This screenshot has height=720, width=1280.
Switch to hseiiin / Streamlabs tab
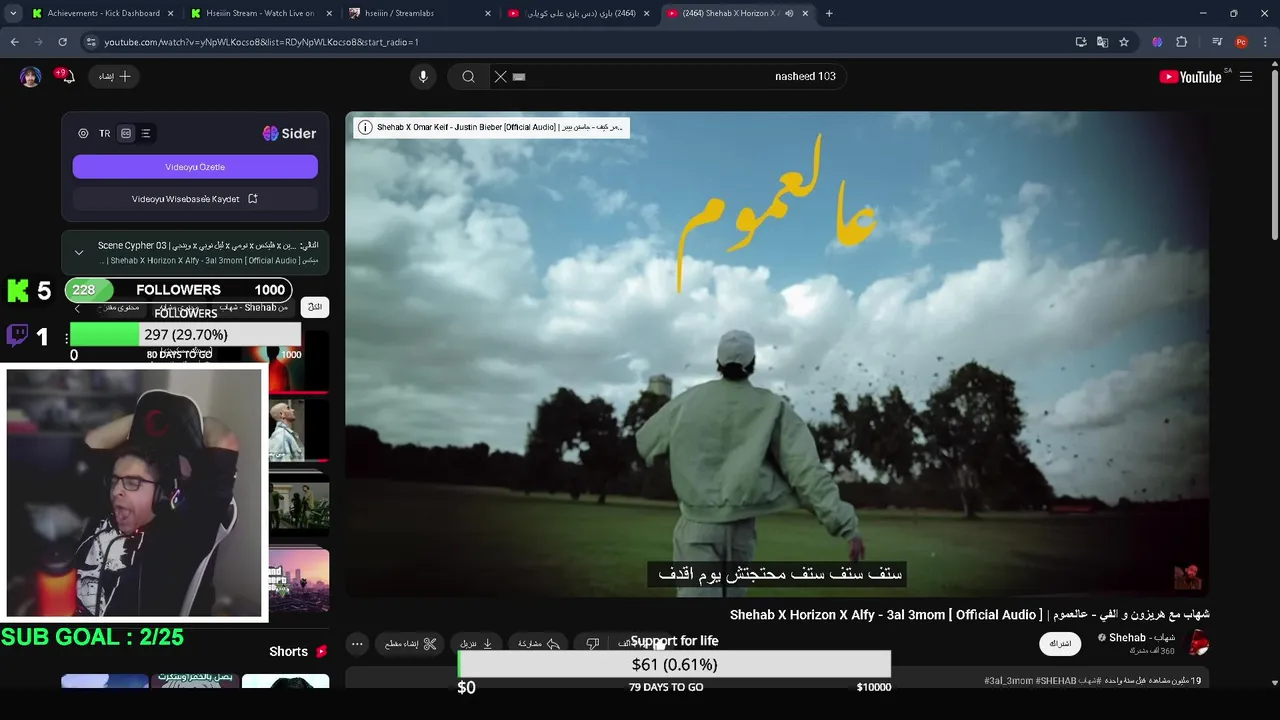tap(420, 13)
